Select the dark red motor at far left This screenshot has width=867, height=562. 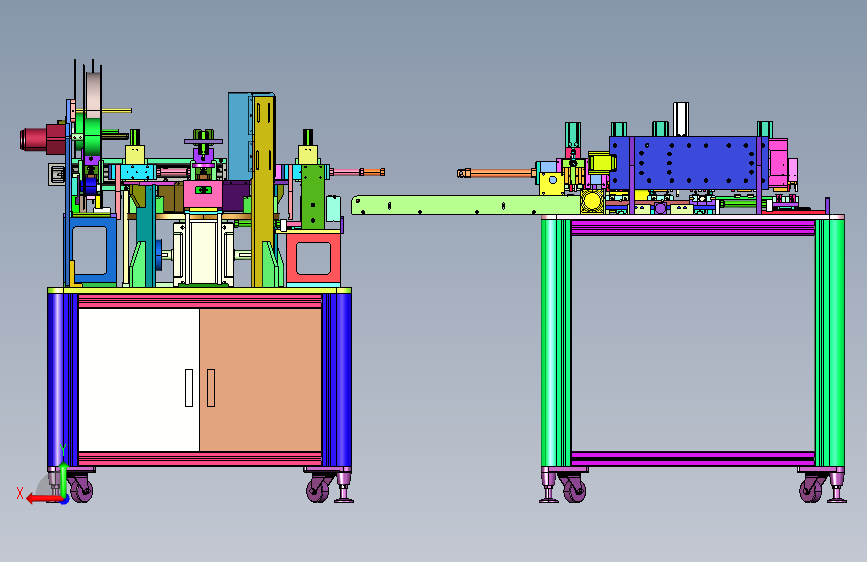[x=42, y=138]
